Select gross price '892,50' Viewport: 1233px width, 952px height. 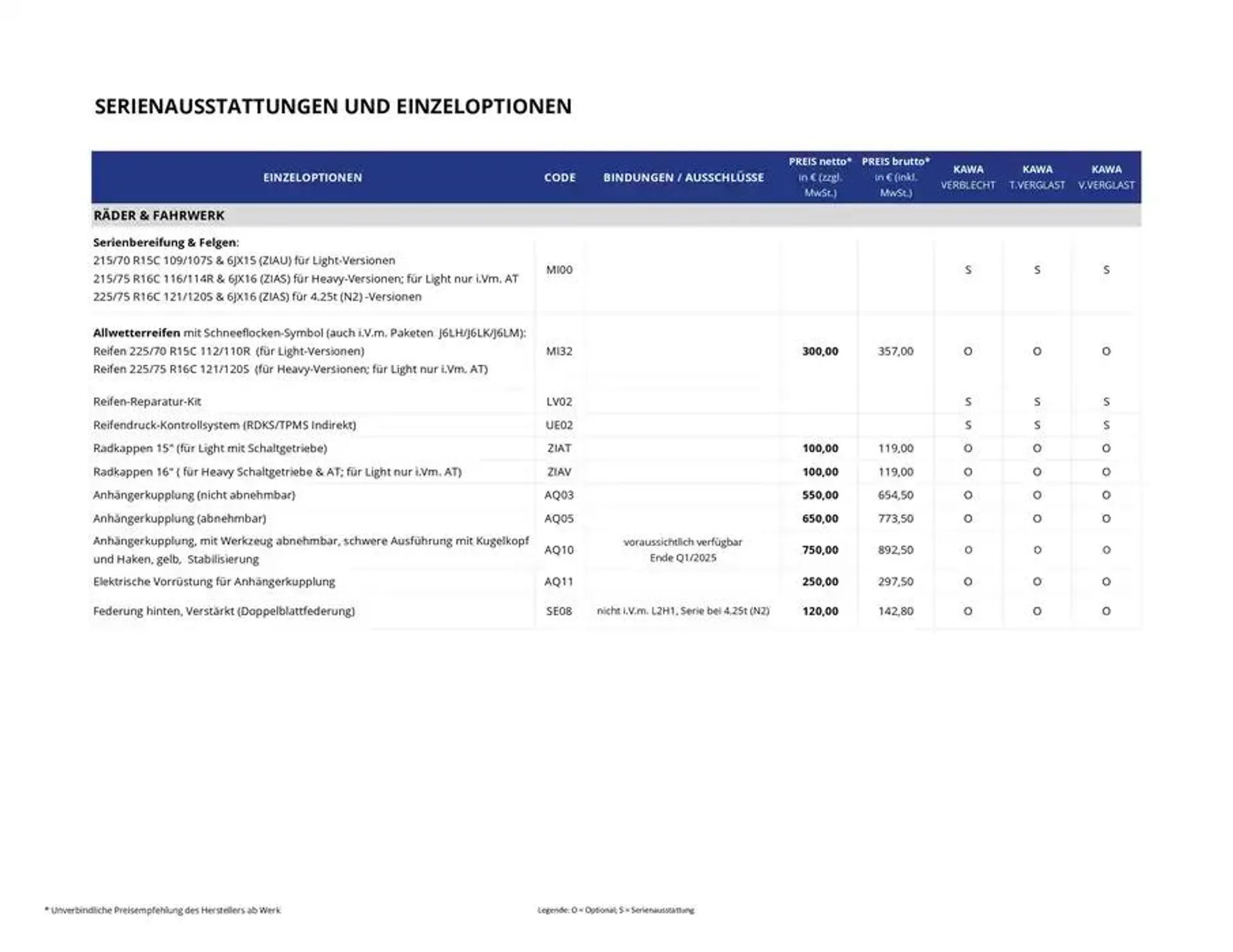[895, 550]
